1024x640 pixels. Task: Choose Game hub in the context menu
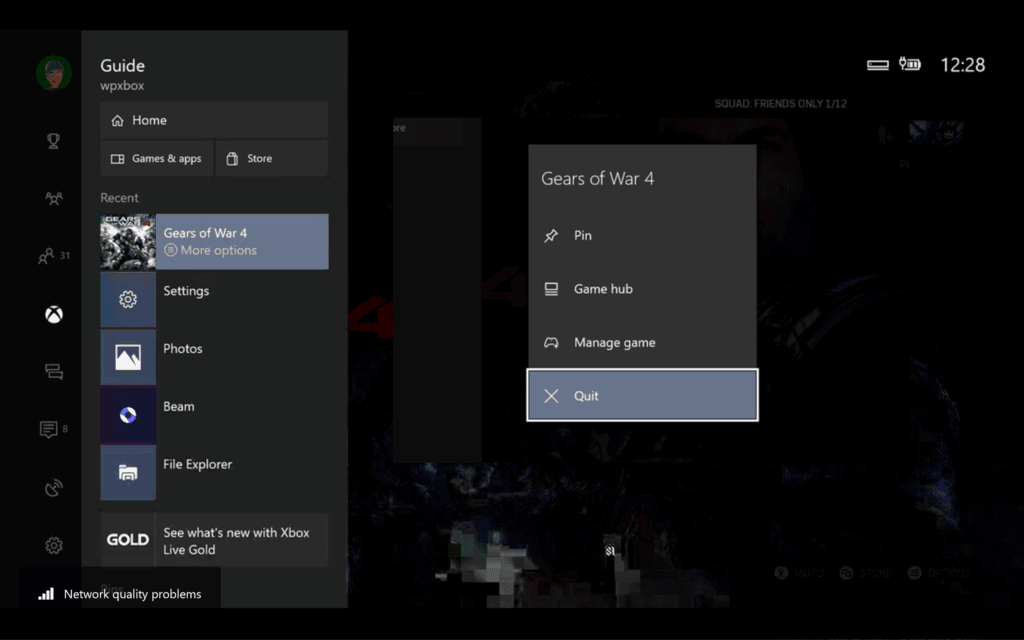pos(643,289)
